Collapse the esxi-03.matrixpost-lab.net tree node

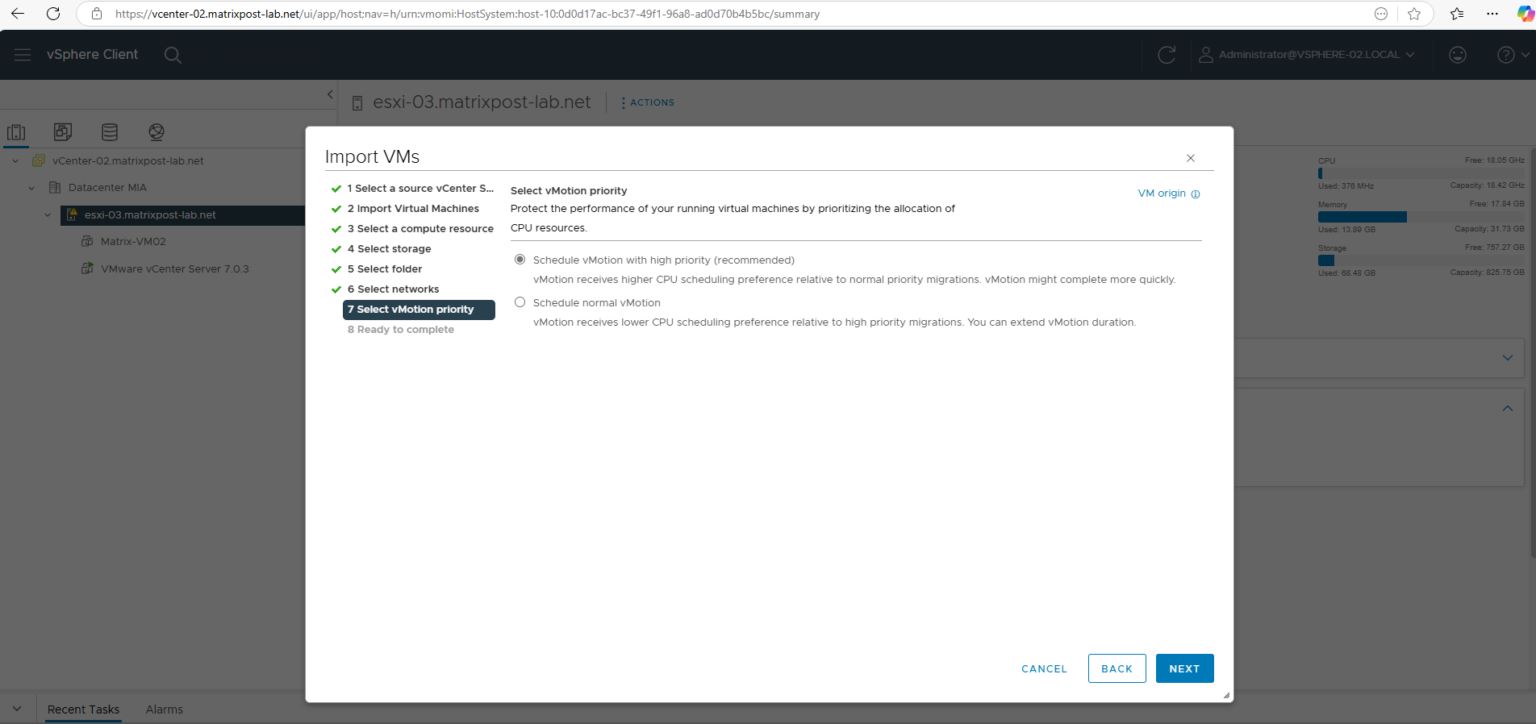click(47, 214)
